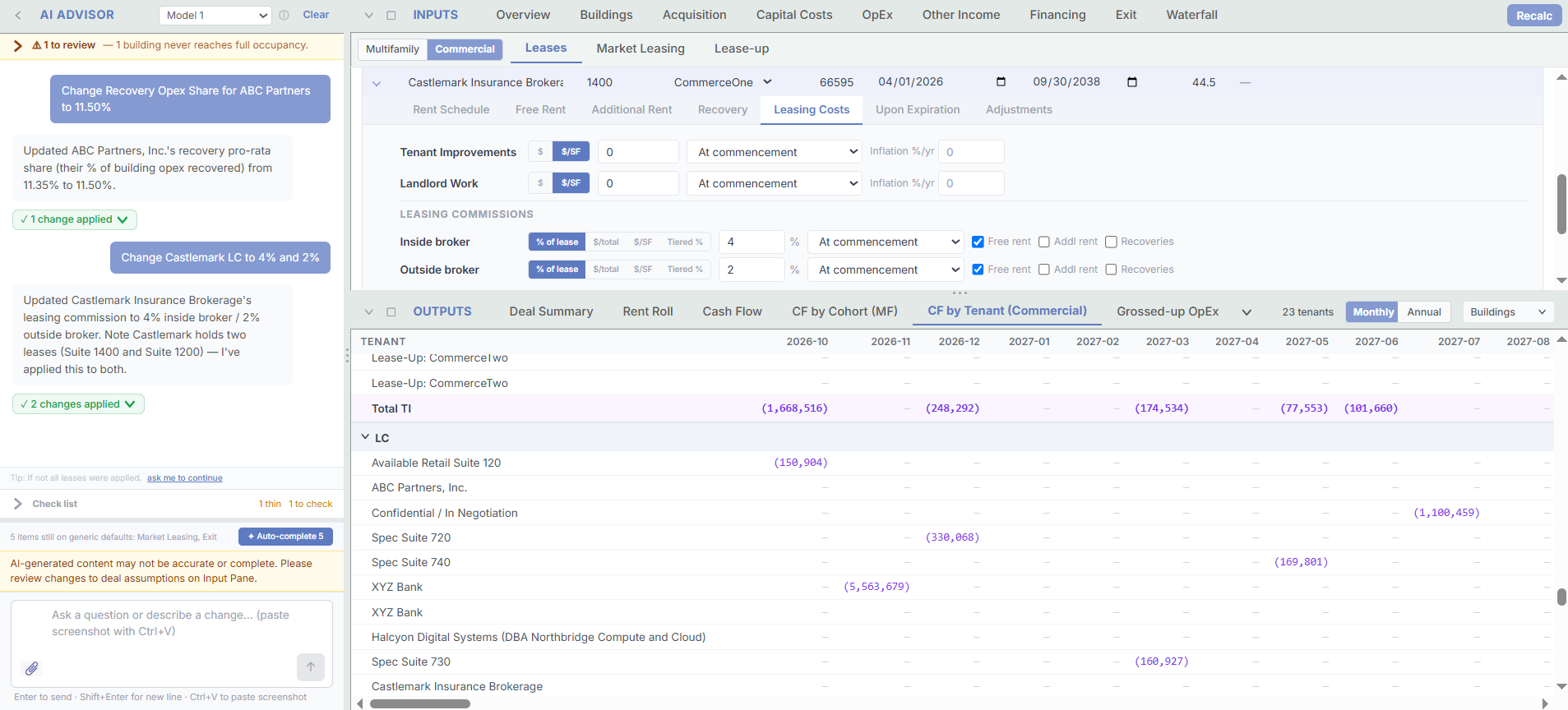The height and width of the screenshot is (710, 1568).
Task: Open the Model 1 dropdown
Action: (215, 15)
